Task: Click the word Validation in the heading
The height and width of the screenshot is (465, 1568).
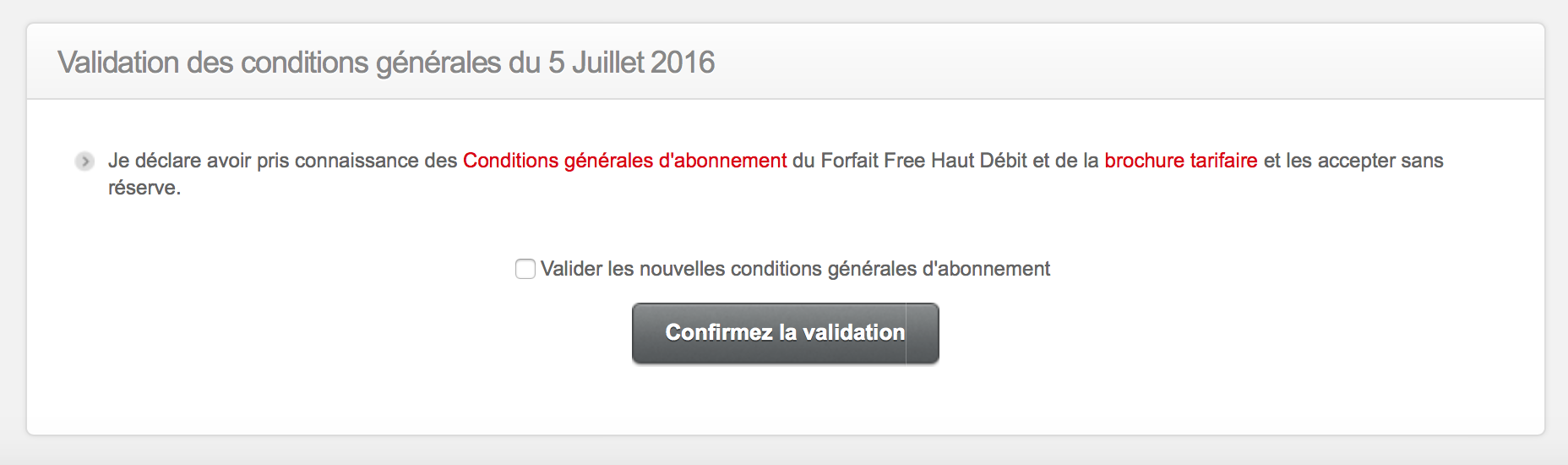Action: (x=118, y=63)
